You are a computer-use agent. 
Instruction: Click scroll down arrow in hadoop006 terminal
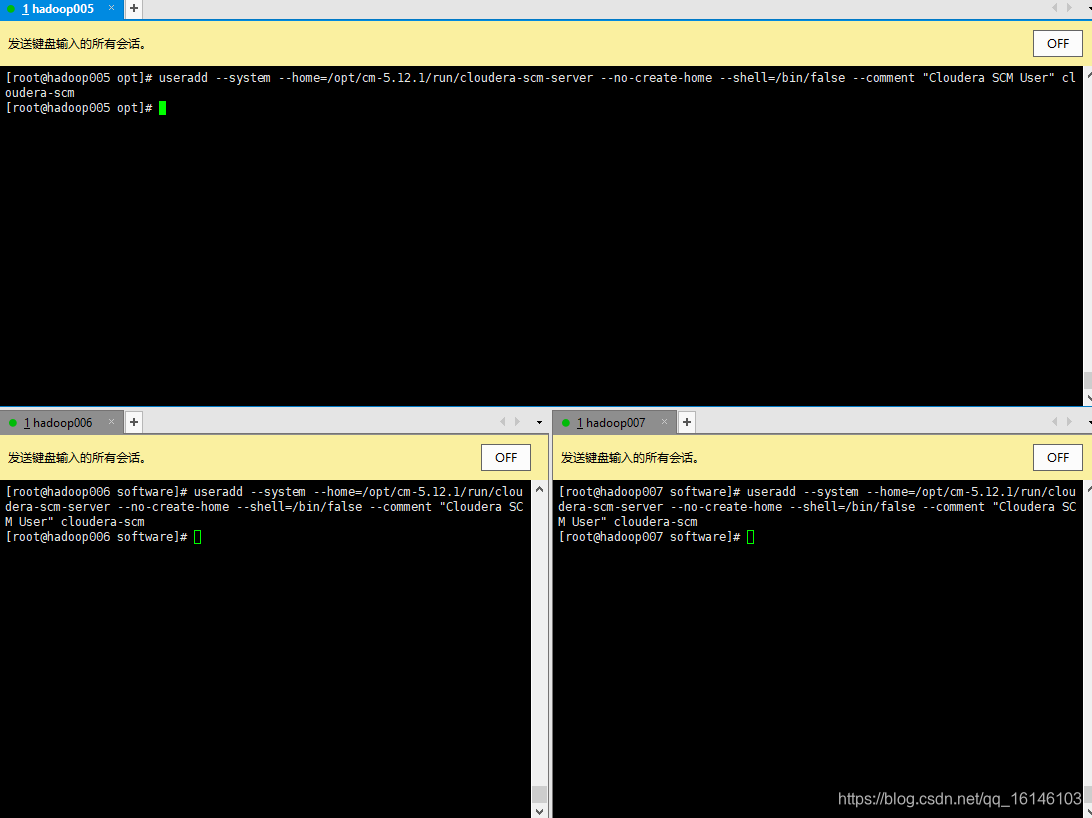pyautogui.click(x=539, y=811)
